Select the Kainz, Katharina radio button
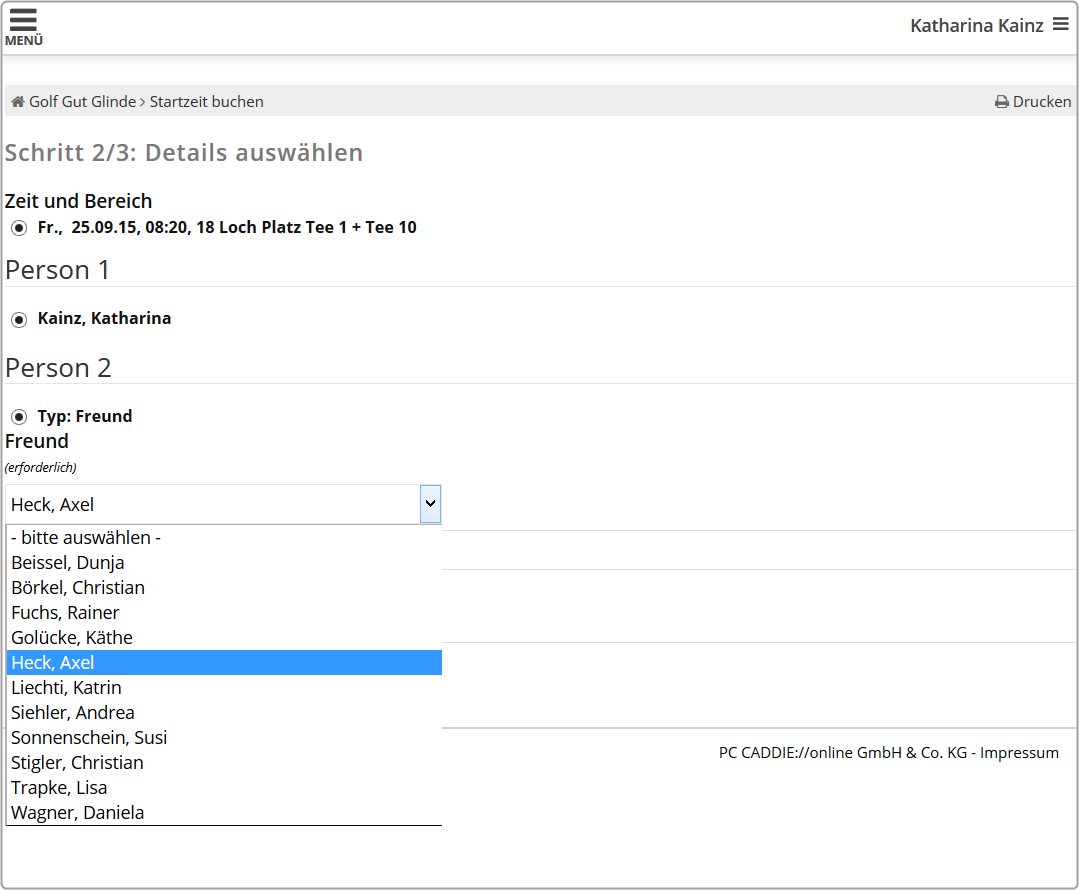The width and height of the screenshot is (1079, 890). [19, 319]
